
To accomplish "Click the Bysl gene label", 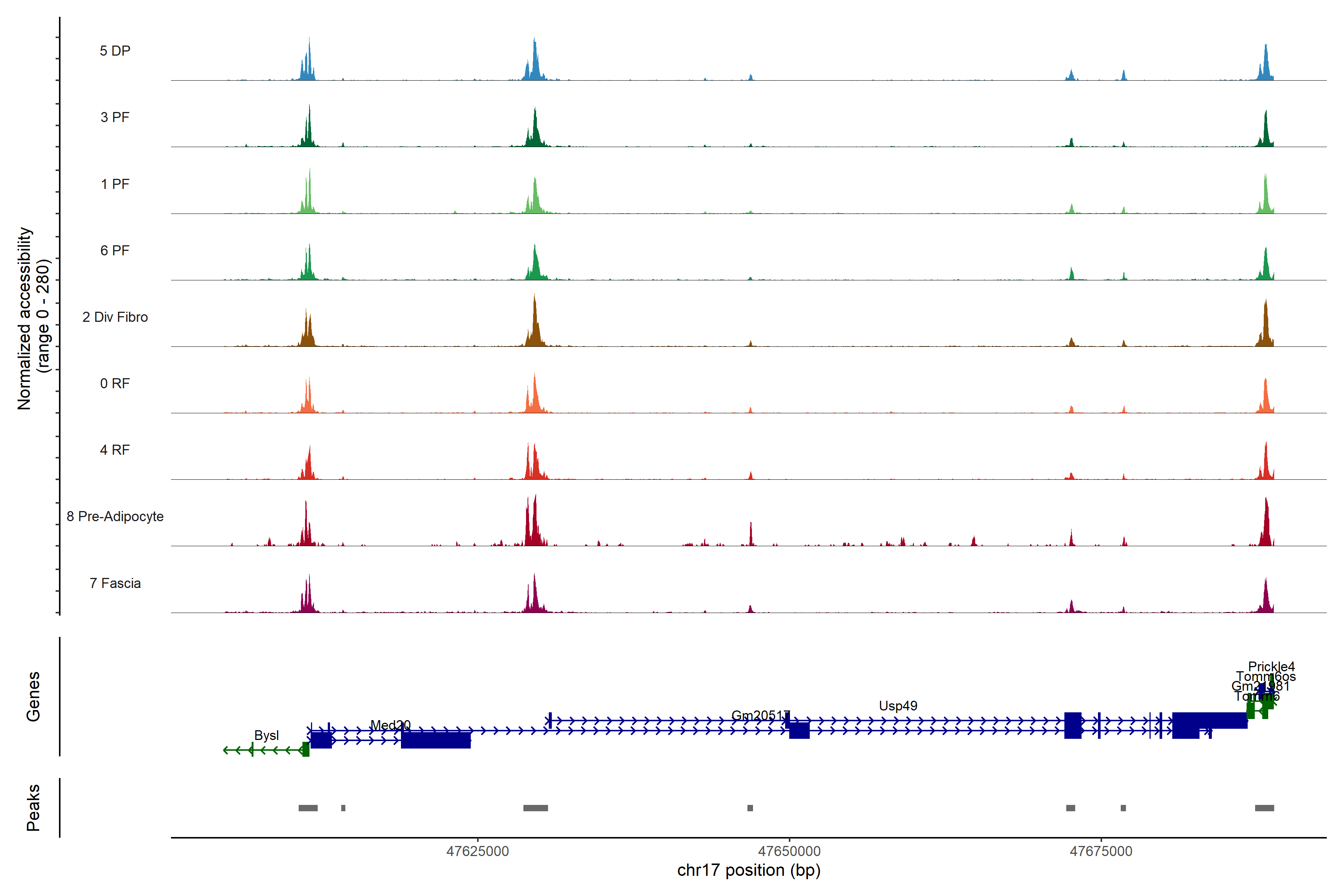I will coord(266,735).
